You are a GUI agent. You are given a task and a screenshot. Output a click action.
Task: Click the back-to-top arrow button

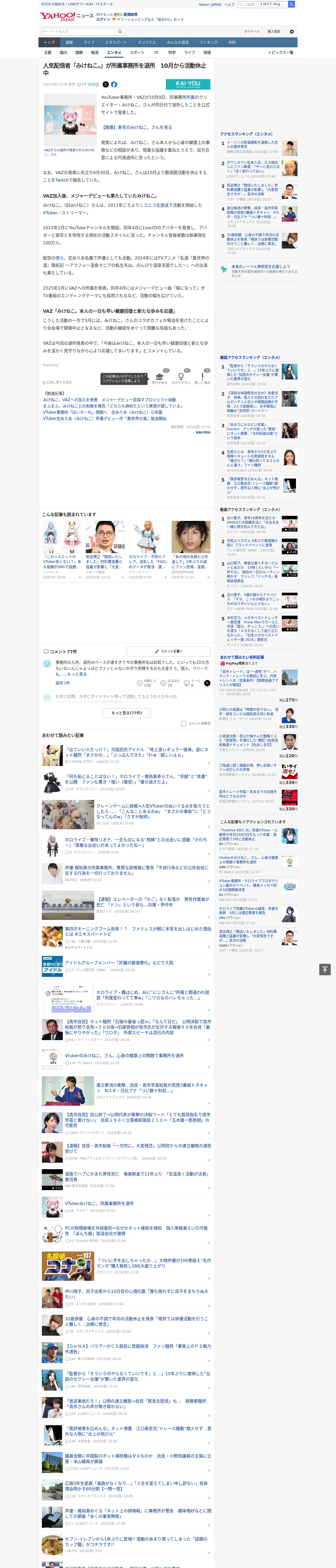(x=325, y=970)
